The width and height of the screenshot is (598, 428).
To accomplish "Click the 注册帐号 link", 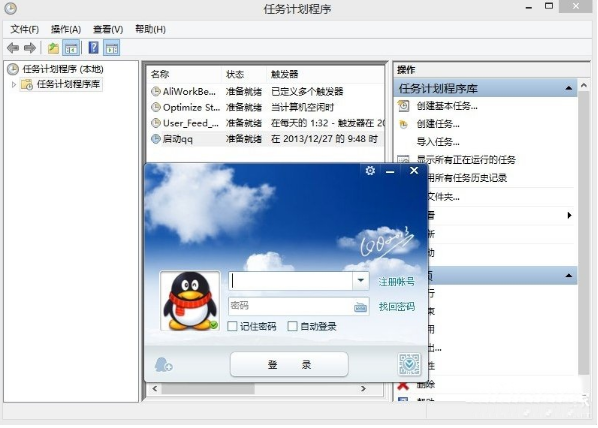I will [397, 282].
